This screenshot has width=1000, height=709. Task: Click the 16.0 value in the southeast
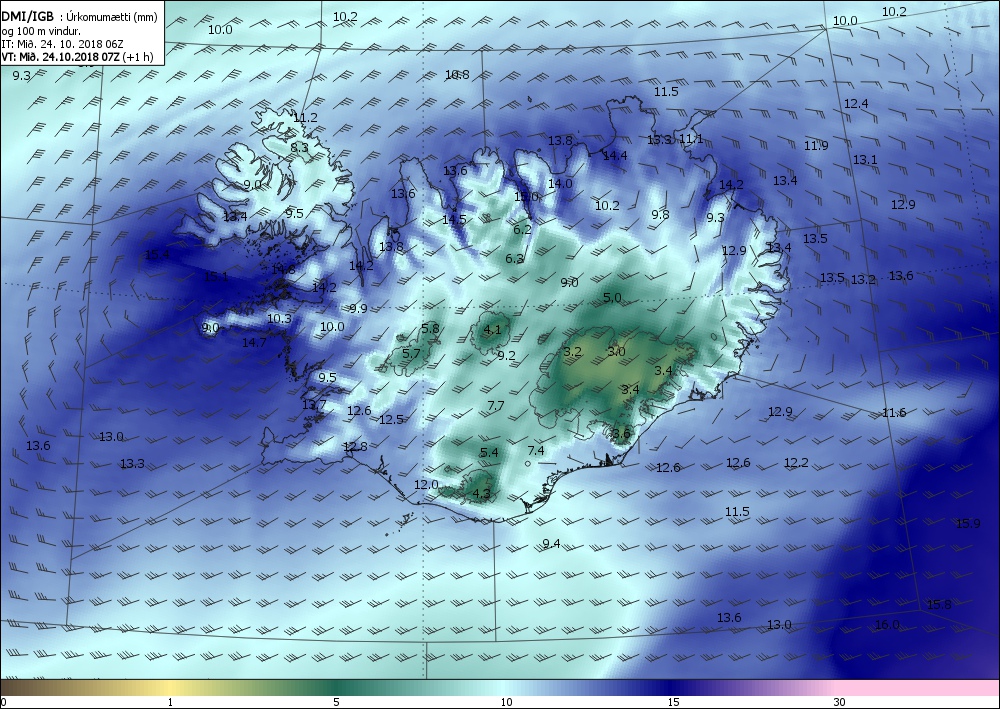tap(887, 624)
